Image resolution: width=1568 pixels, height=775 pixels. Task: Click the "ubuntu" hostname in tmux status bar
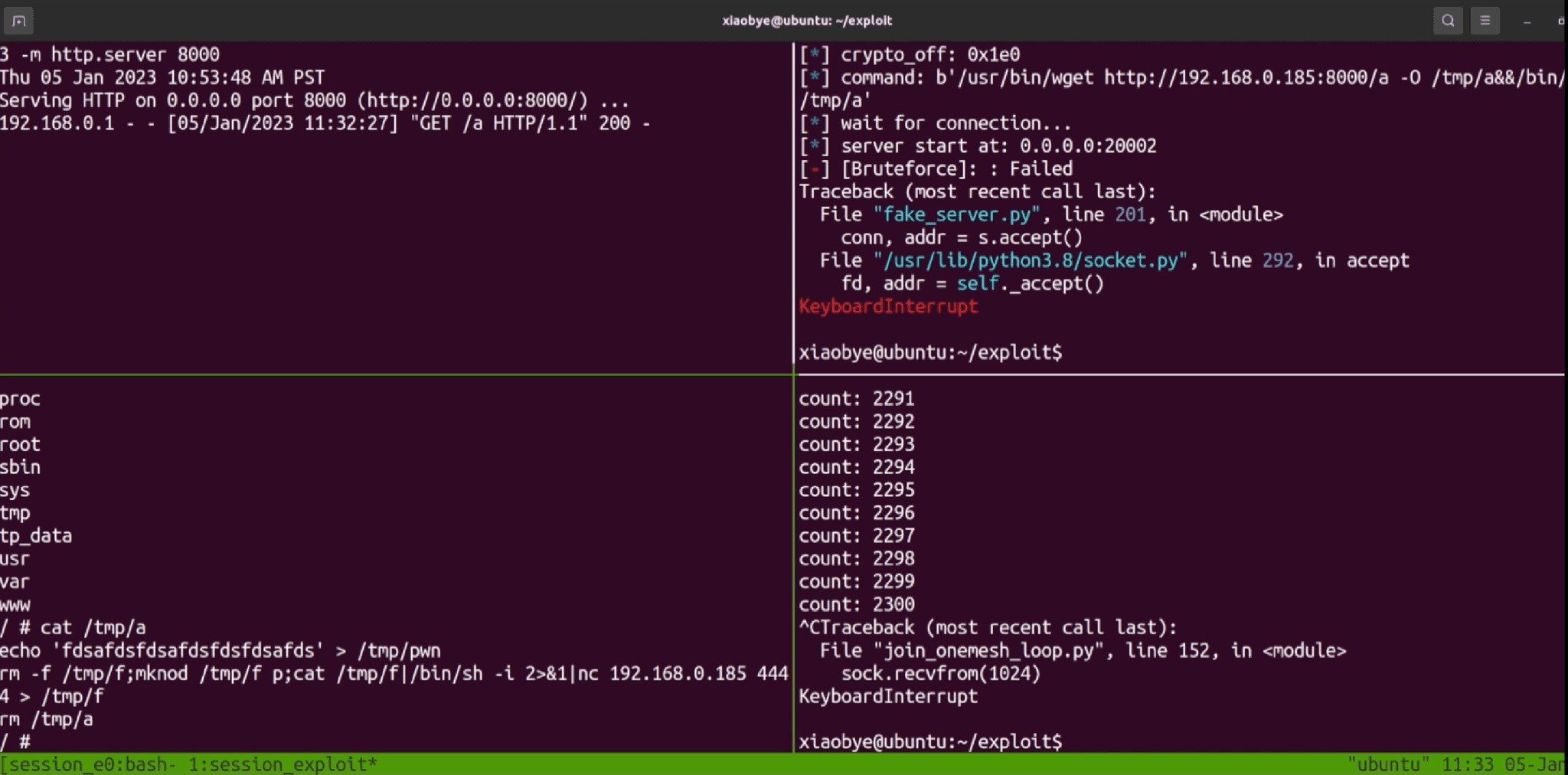point(1388,764)
